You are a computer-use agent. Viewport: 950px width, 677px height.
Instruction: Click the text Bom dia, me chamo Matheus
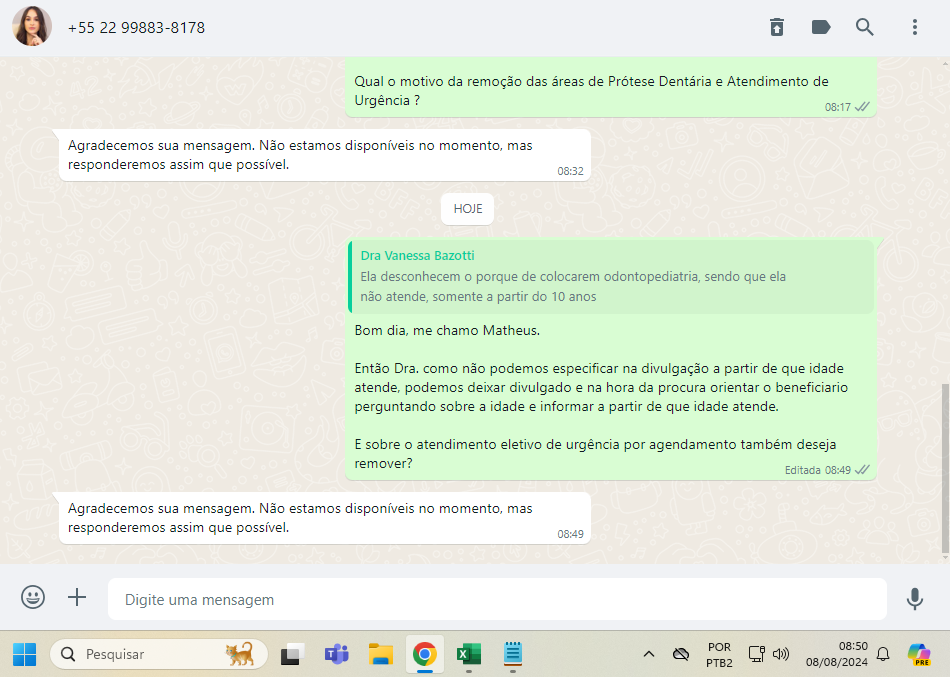click(x=447, y=330)
